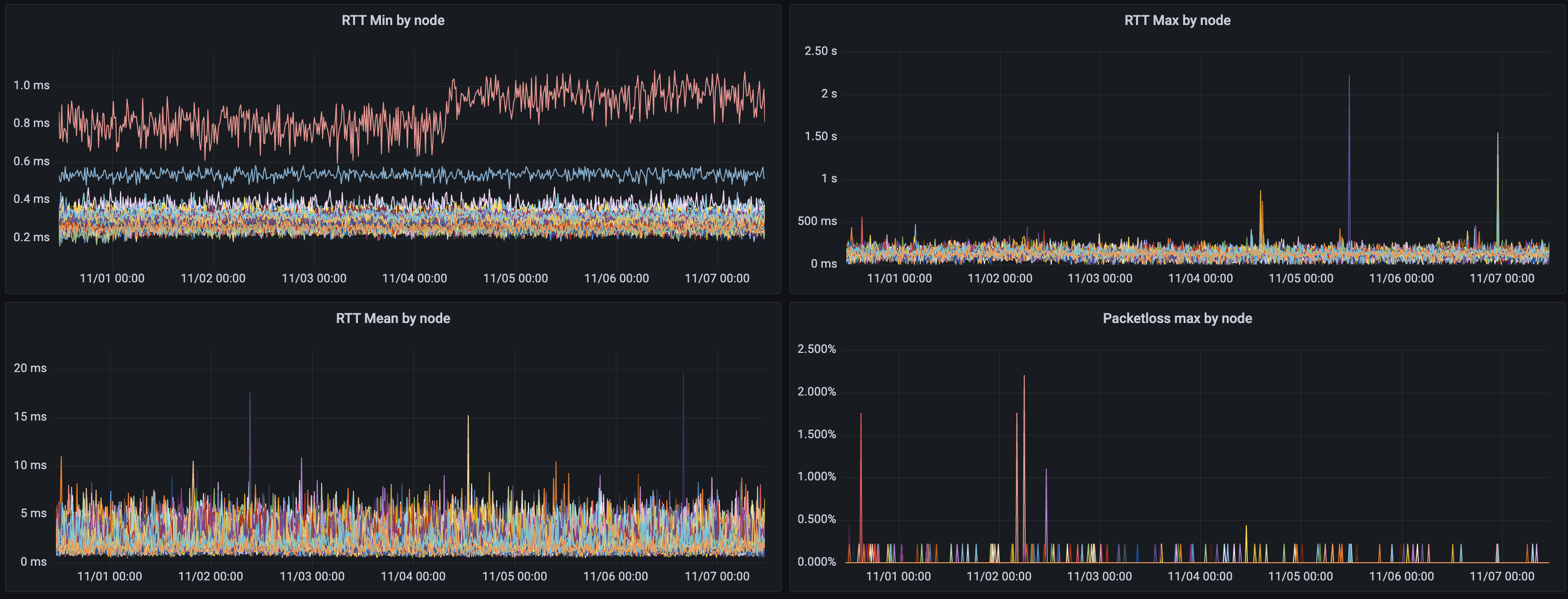The width and height of the screenshot is (1568, 599).
Task: Click the 20 ms label in RTT Mean
Action: [30, 368]
